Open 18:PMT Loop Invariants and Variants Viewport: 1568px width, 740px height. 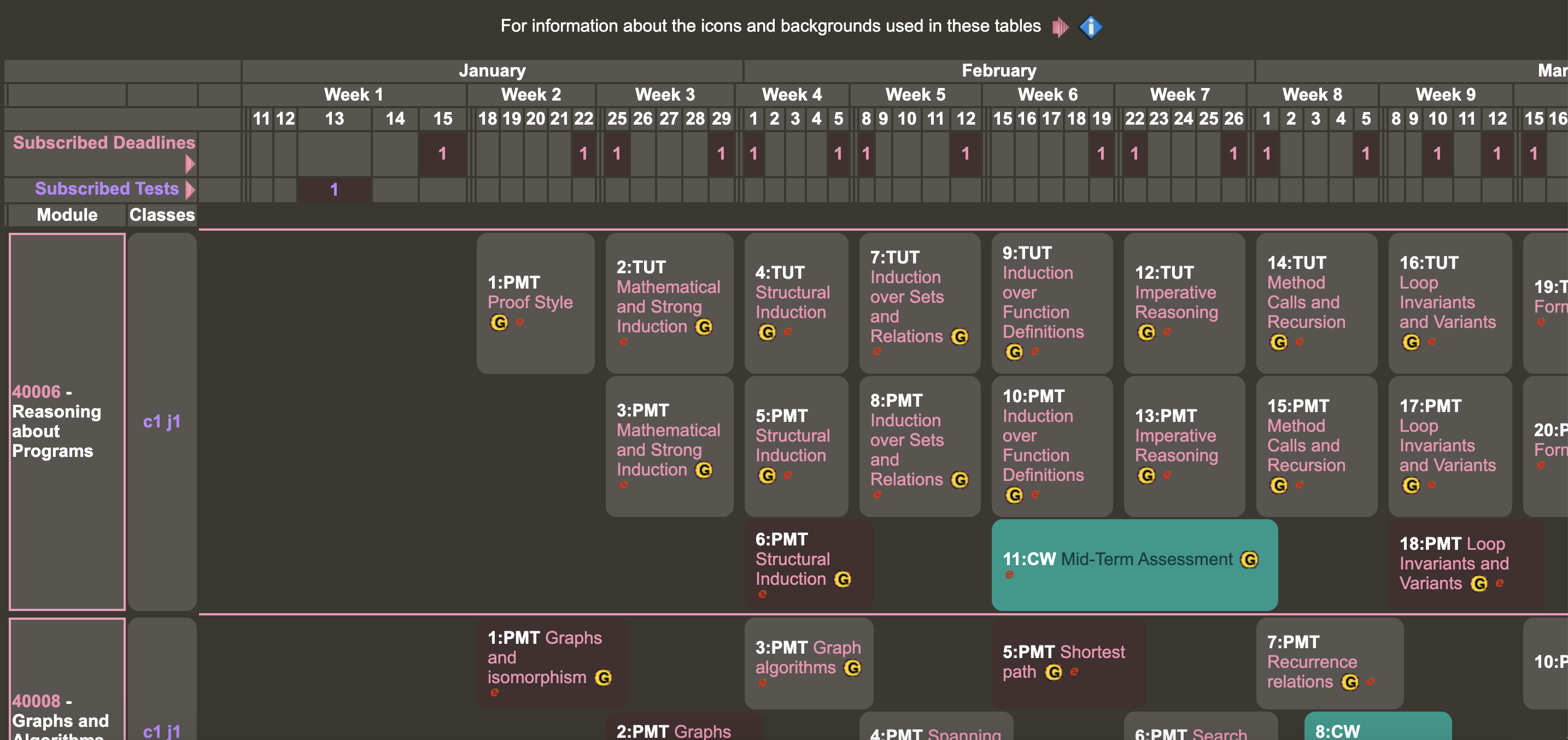[1453, 563]
